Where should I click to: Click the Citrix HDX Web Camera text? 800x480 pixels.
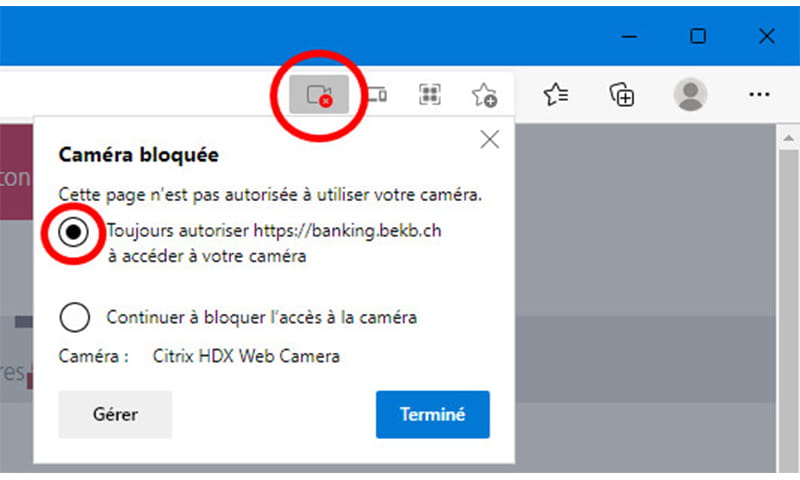pos(246,356)
